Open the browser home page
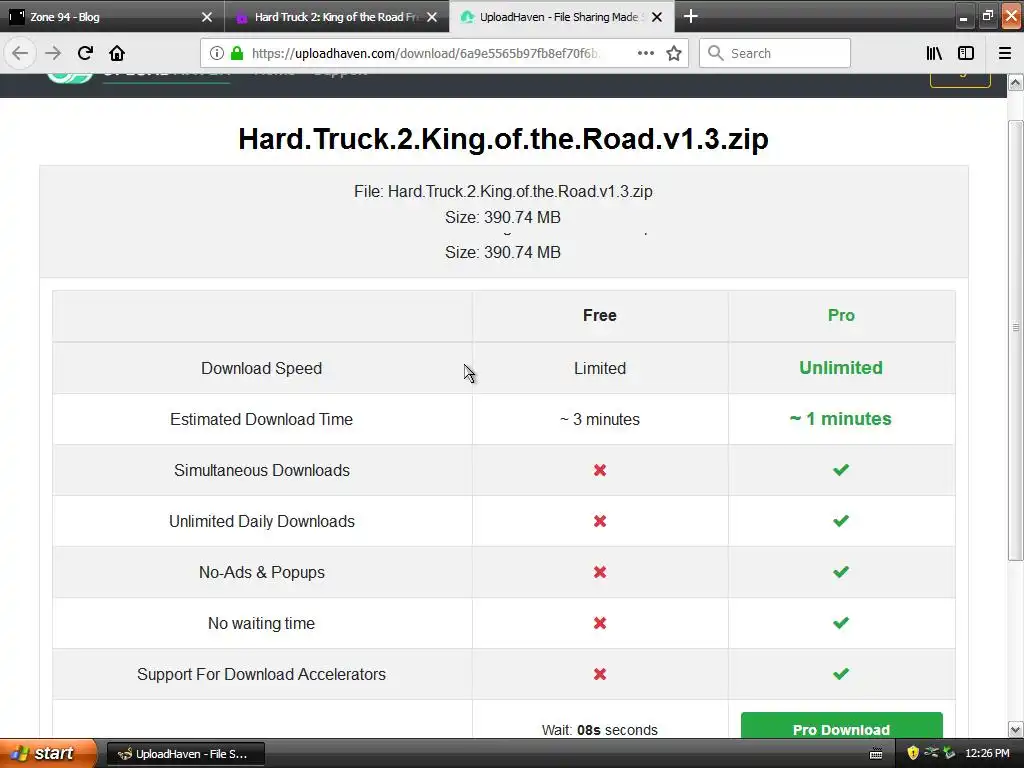This screenshot has width=1024, height=768. [117, 53]
